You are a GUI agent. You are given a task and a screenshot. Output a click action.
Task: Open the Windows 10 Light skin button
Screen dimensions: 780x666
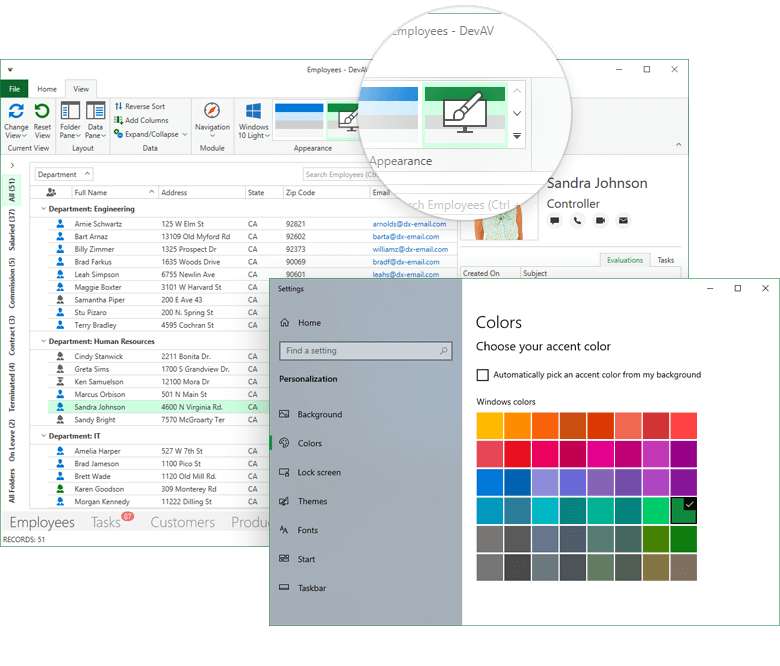tap(254, 120)
